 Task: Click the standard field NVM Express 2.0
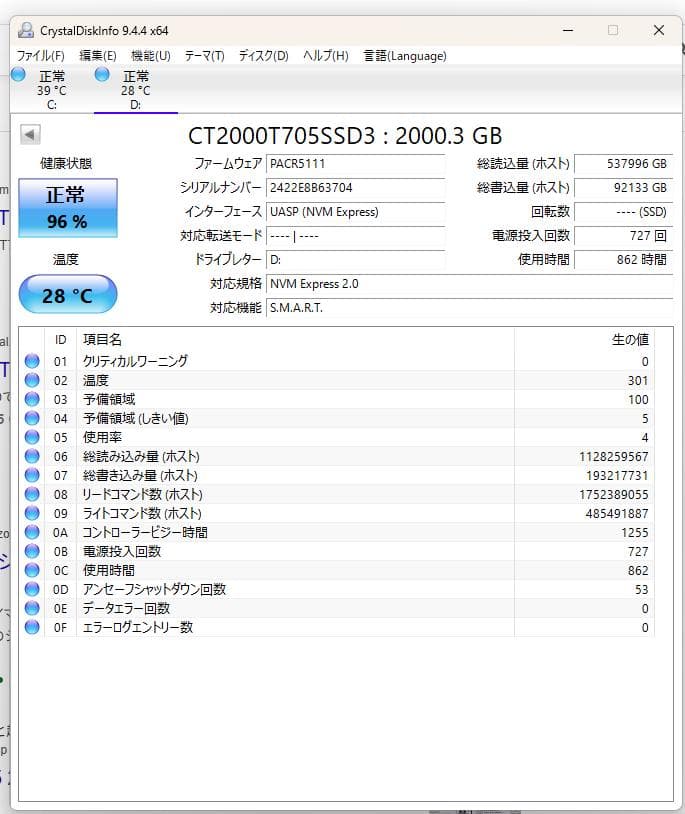point(470,284)
